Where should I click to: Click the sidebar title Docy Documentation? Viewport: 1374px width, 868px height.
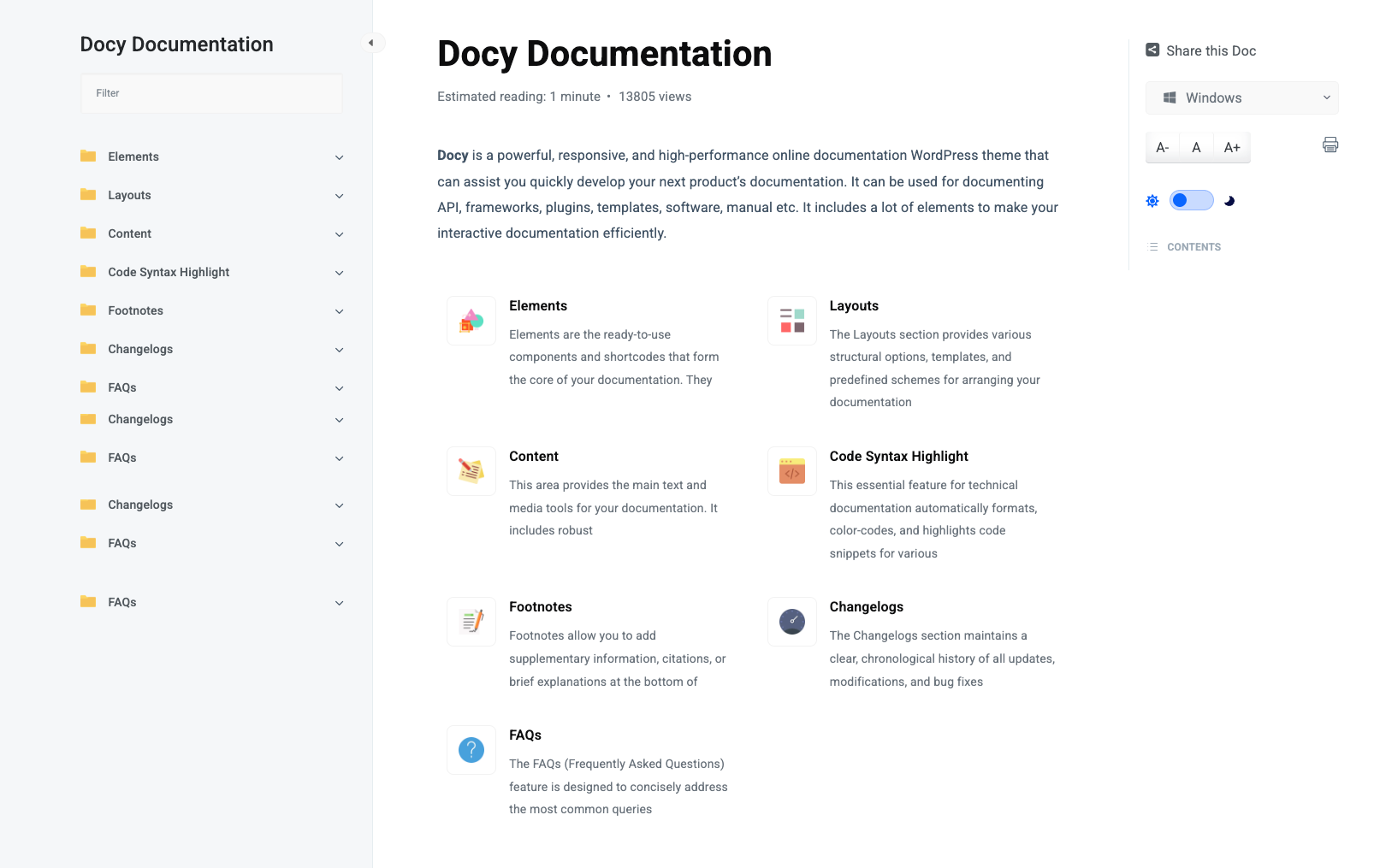(176, 44)
